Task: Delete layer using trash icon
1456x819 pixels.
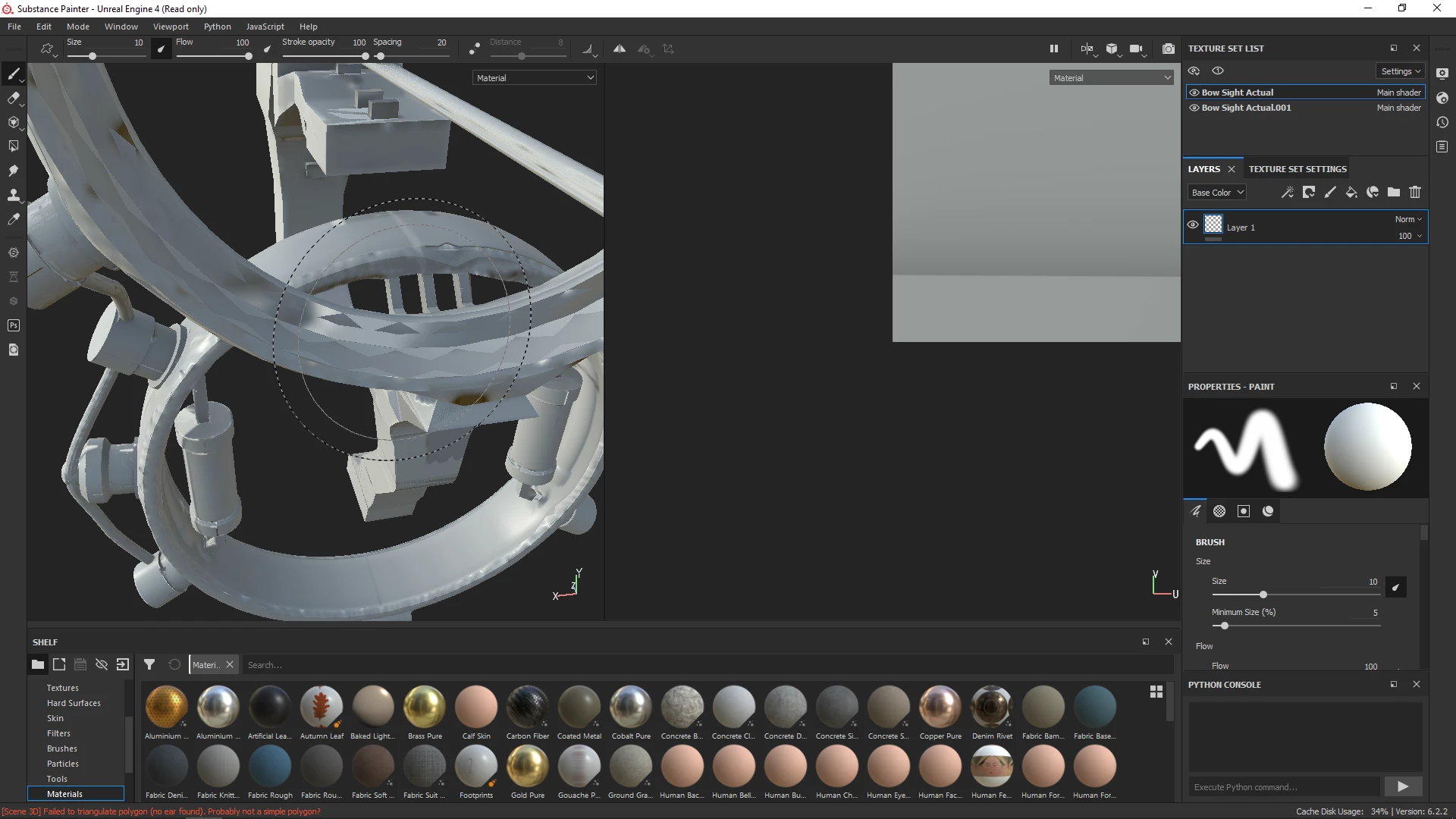Action: click(1414, 193)
